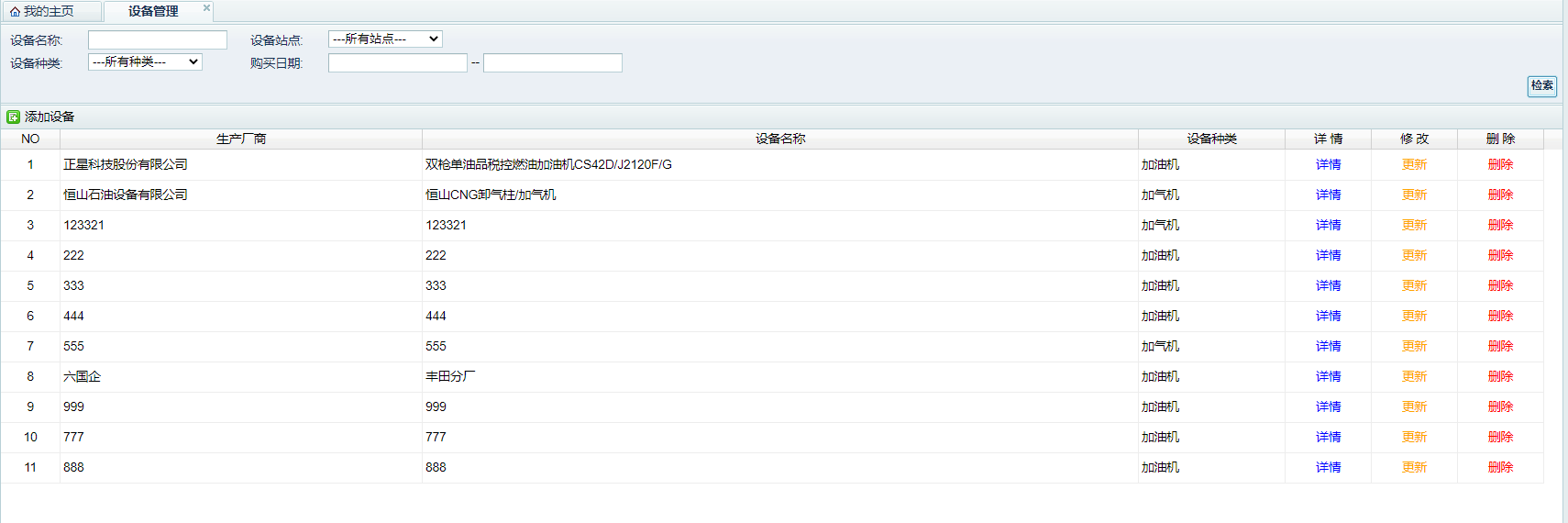Image resolution: width=1568 pixels, height=523 pixels.
Task: Click 删除 for row 9 device 999
Action: [x=1500, y=407]
